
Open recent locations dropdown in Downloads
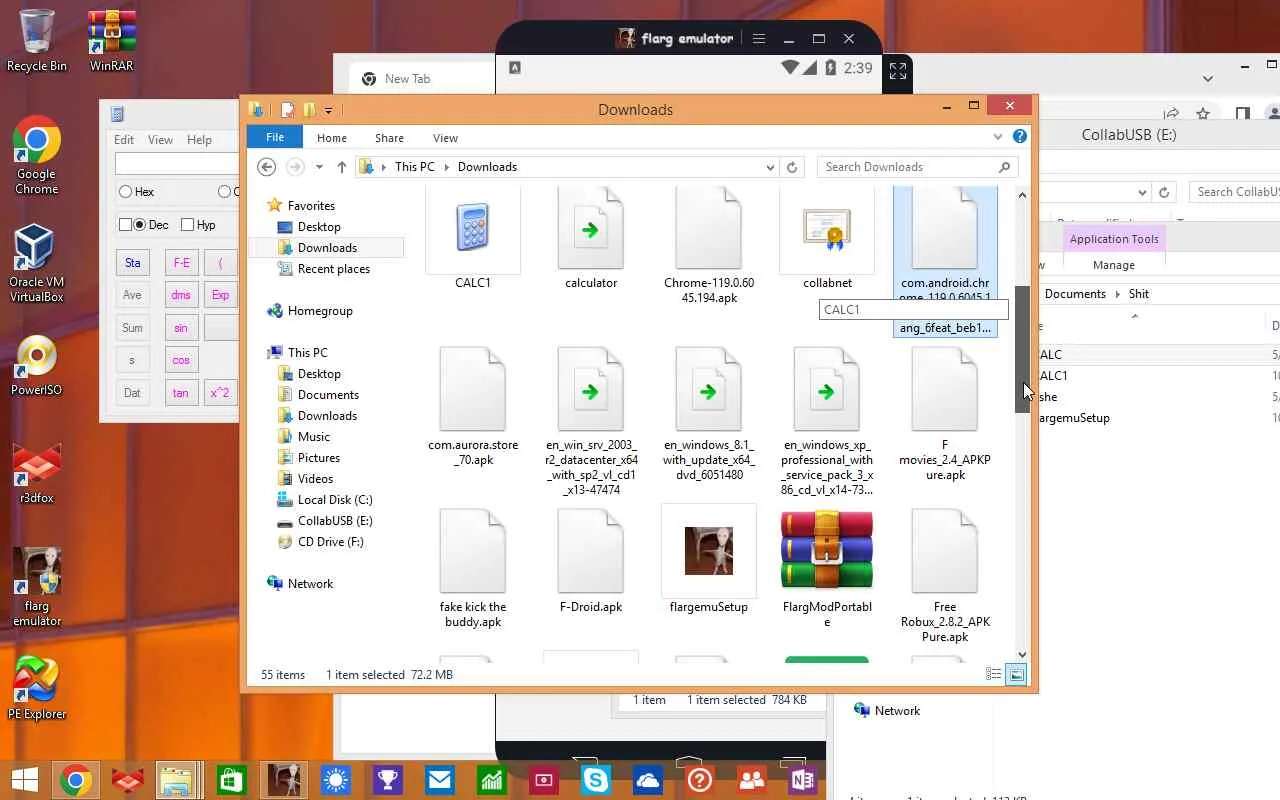[319, 167]
